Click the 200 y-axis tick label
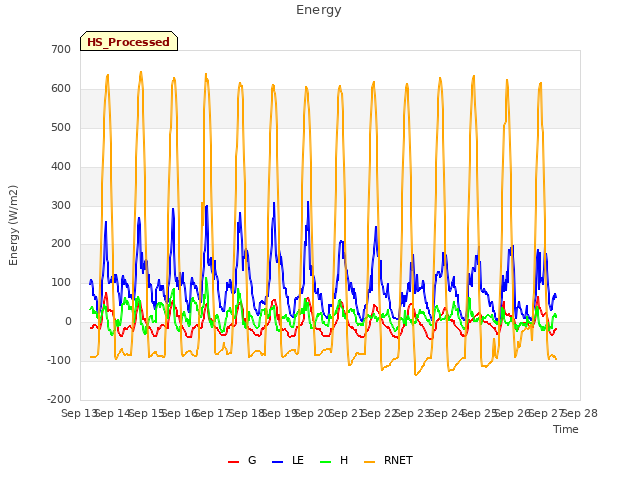640x480 pixels. click(x=61, y=244)
